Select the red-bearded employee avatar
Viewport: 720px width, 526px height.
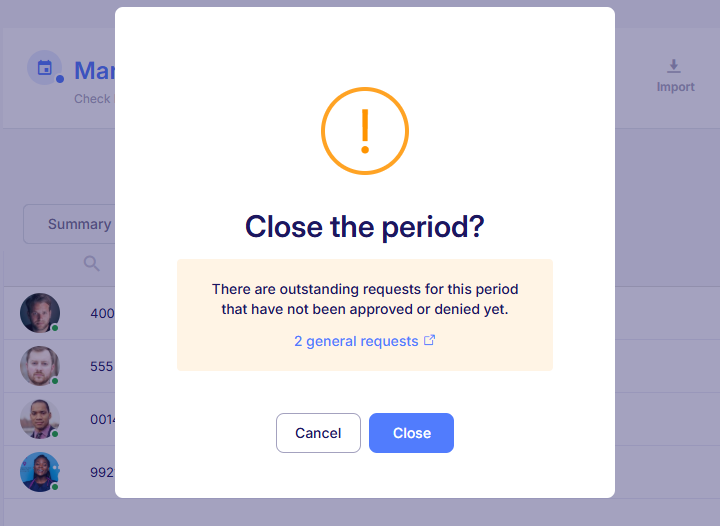(x=40, y=366)
